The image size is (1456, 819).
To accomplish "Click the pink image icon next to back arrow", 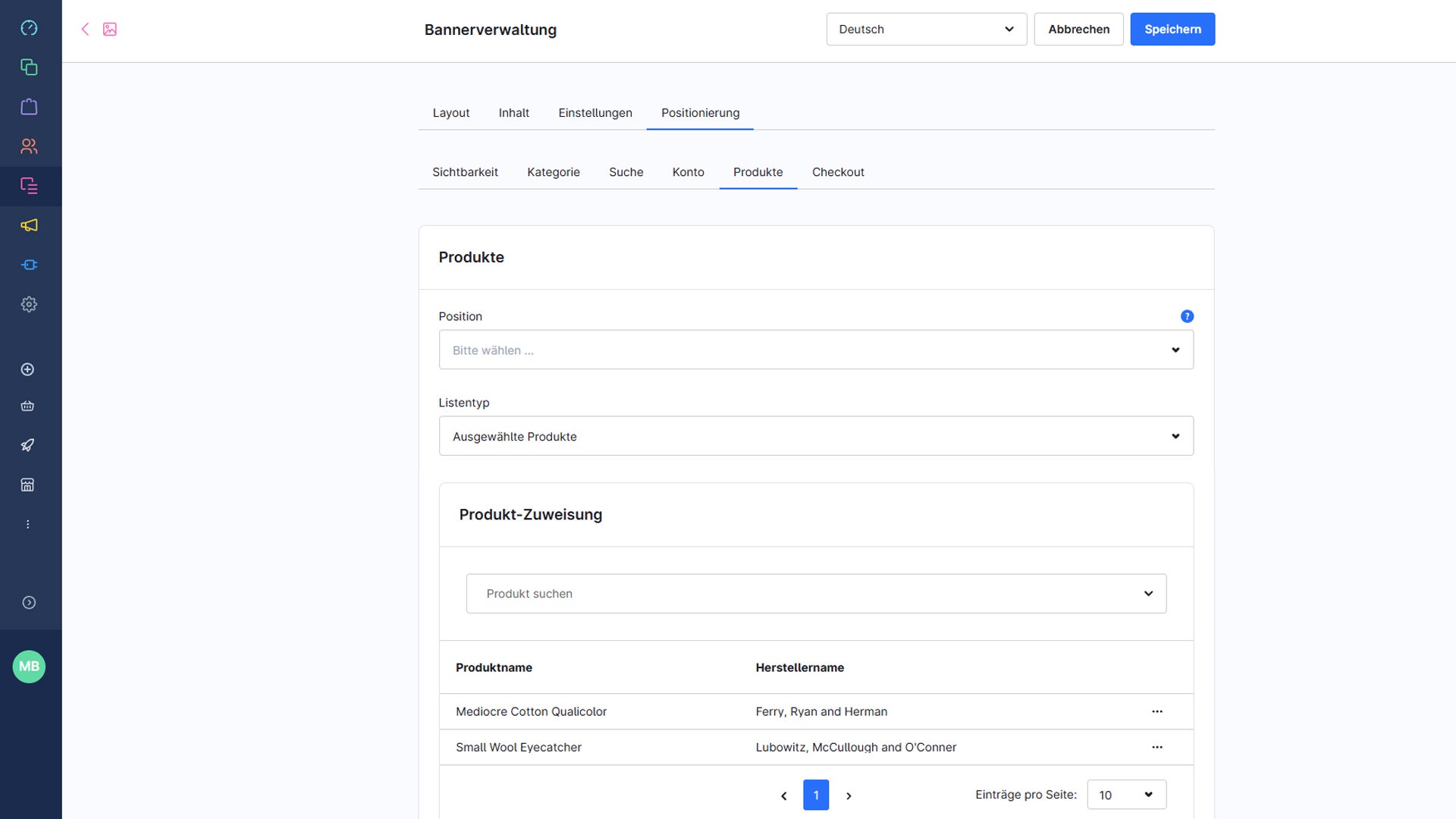I will pyautogui.click(x=111, y=29).
